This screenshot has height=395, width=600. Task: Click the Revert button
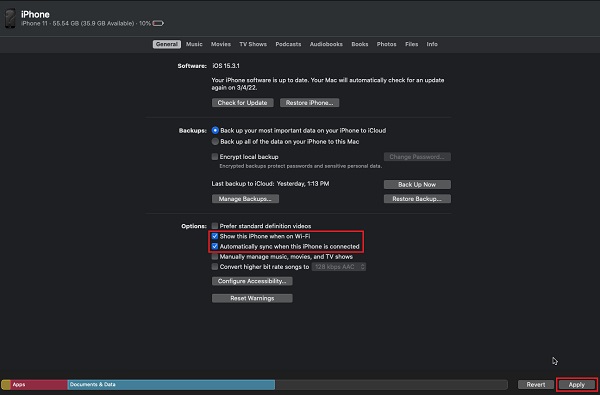coord(536,385)
